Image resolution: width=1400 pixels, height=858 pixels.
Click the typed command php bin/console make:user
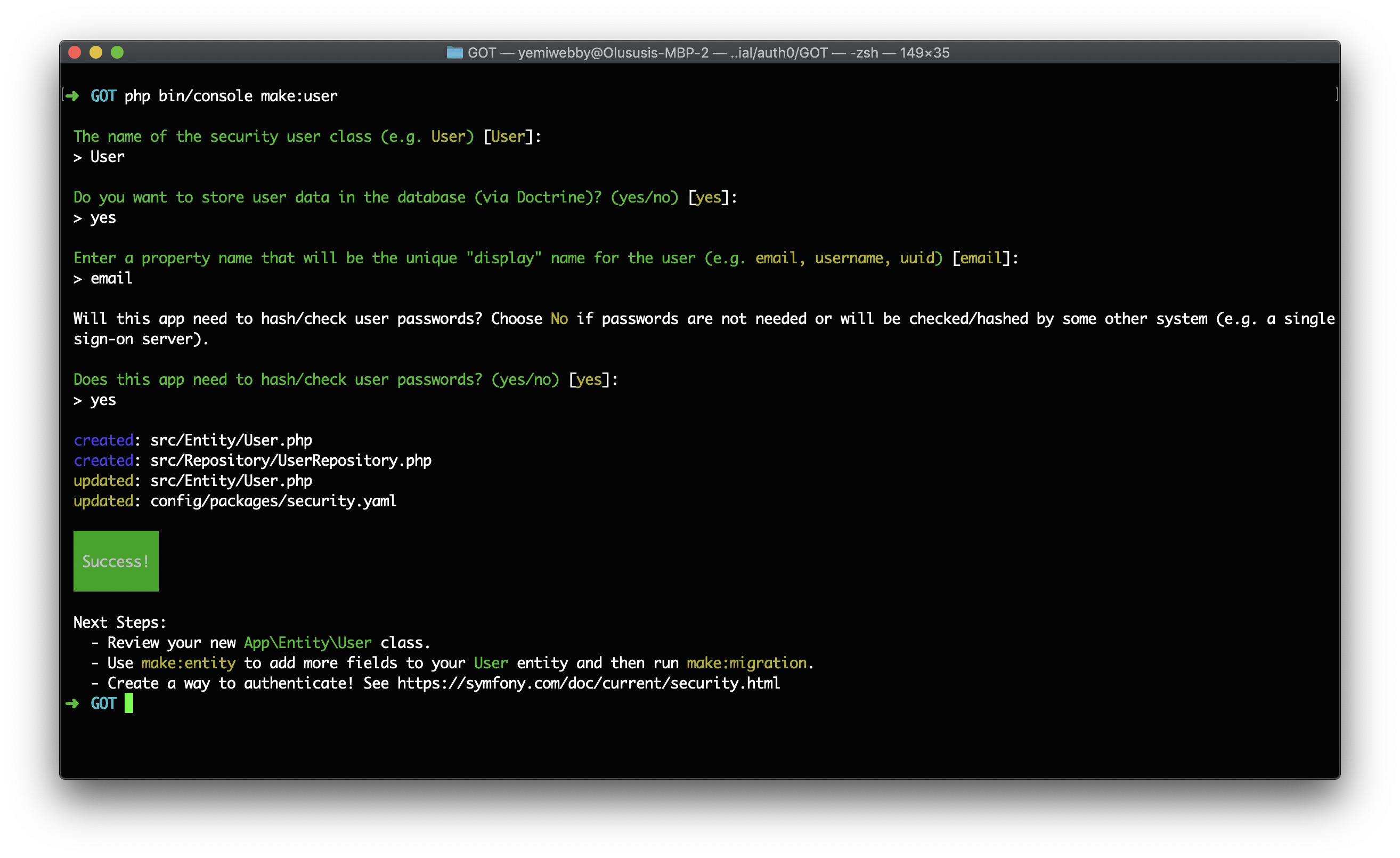coord(231,96)
